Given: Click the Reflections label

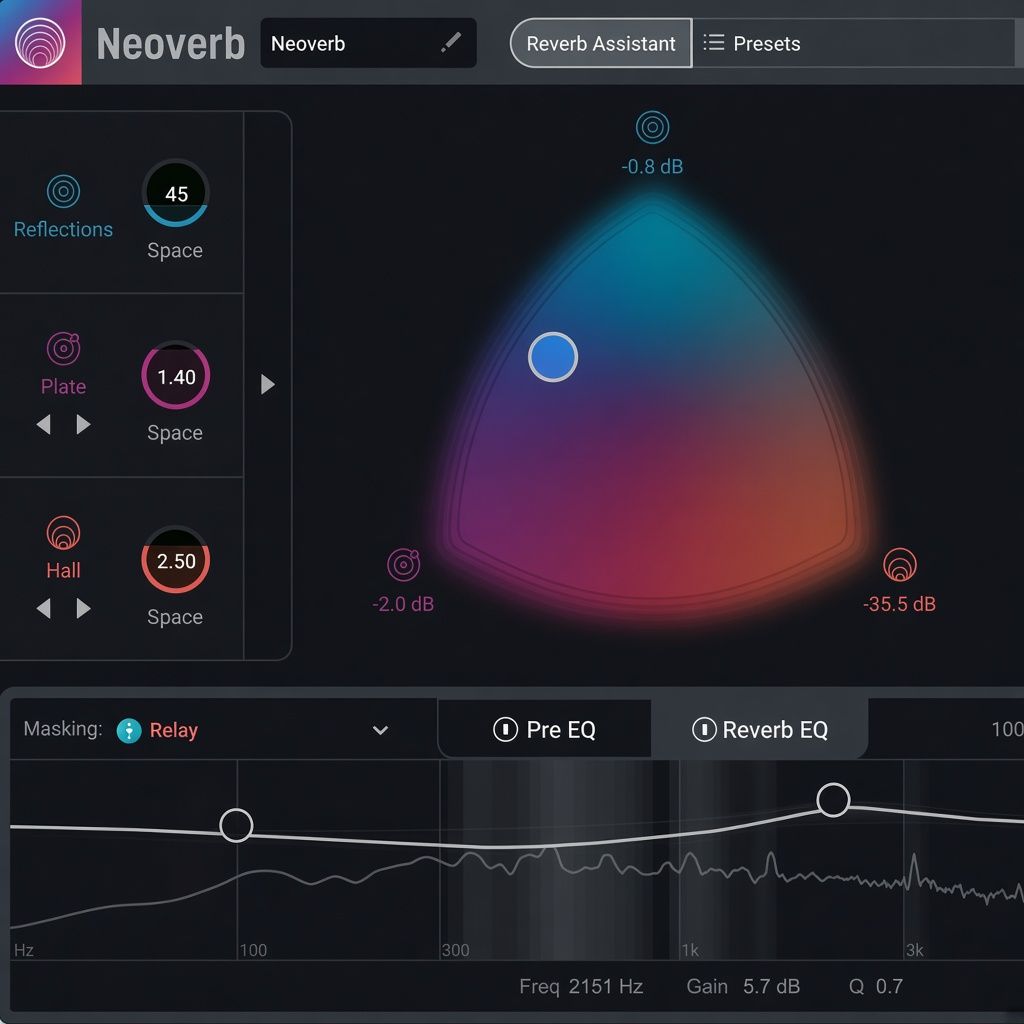Looking at the screenshot, I should [63, 229].
